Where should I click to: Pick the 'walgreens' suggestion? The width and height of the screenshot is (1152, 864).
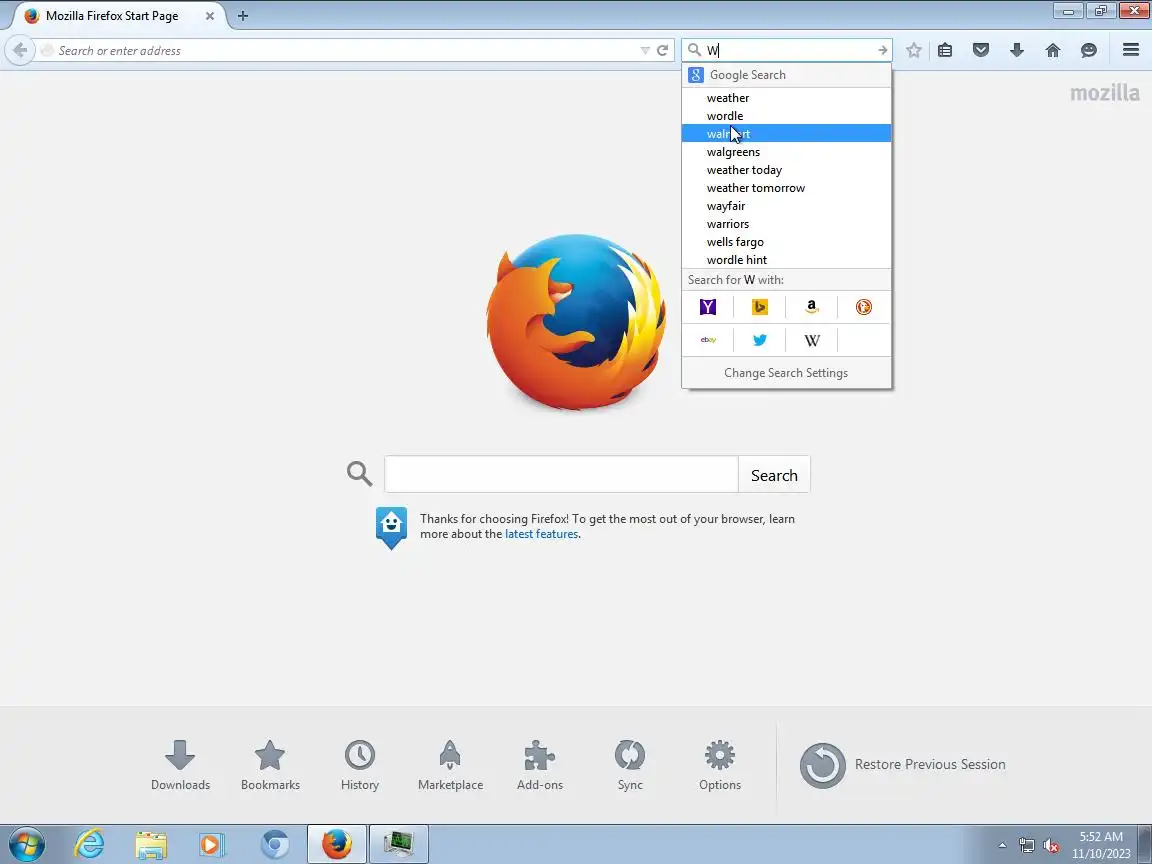[786, 152]
